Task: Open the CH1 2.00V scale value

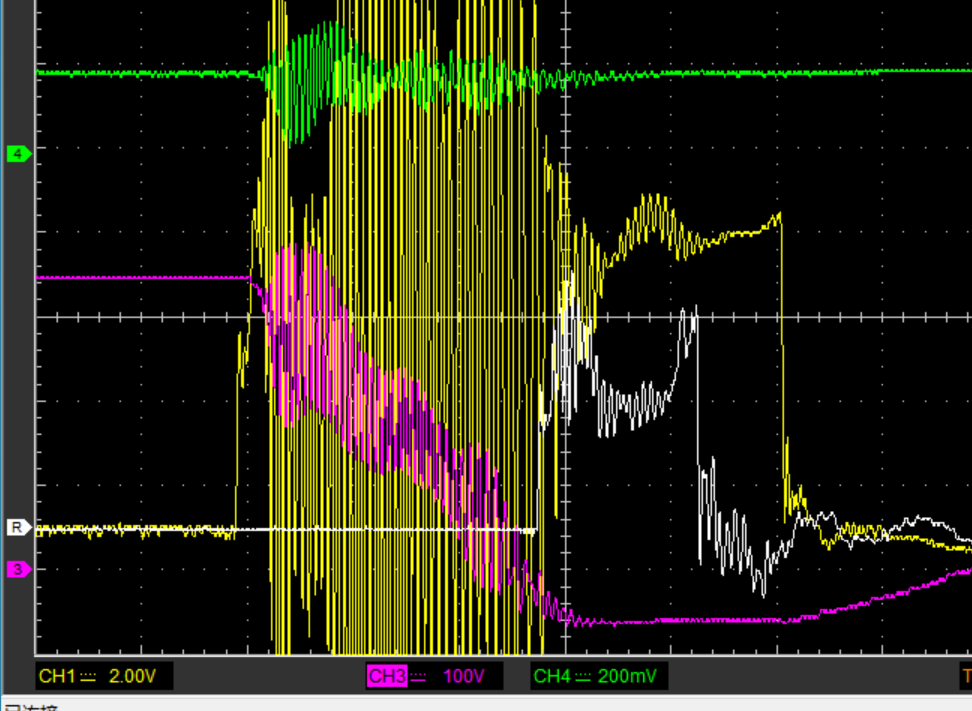Action: coord(133,676)
